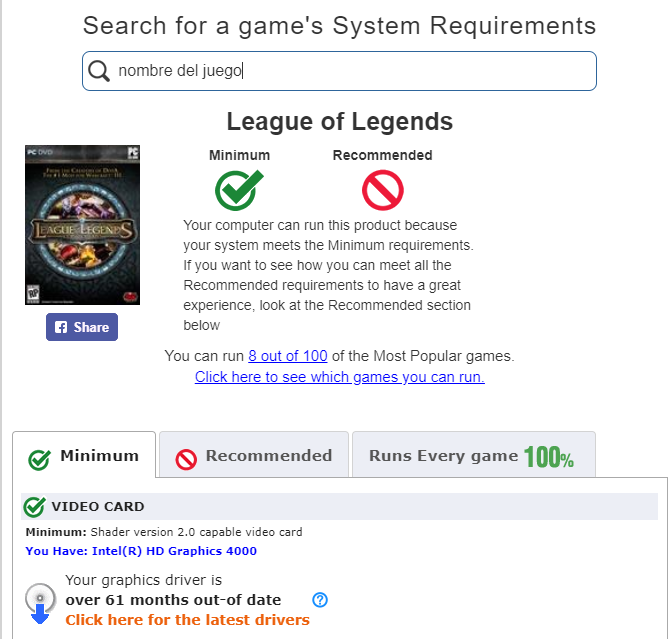Switch to the Minimum requirements tab
Screen dimensions: 672x639
tap(84, 455)
